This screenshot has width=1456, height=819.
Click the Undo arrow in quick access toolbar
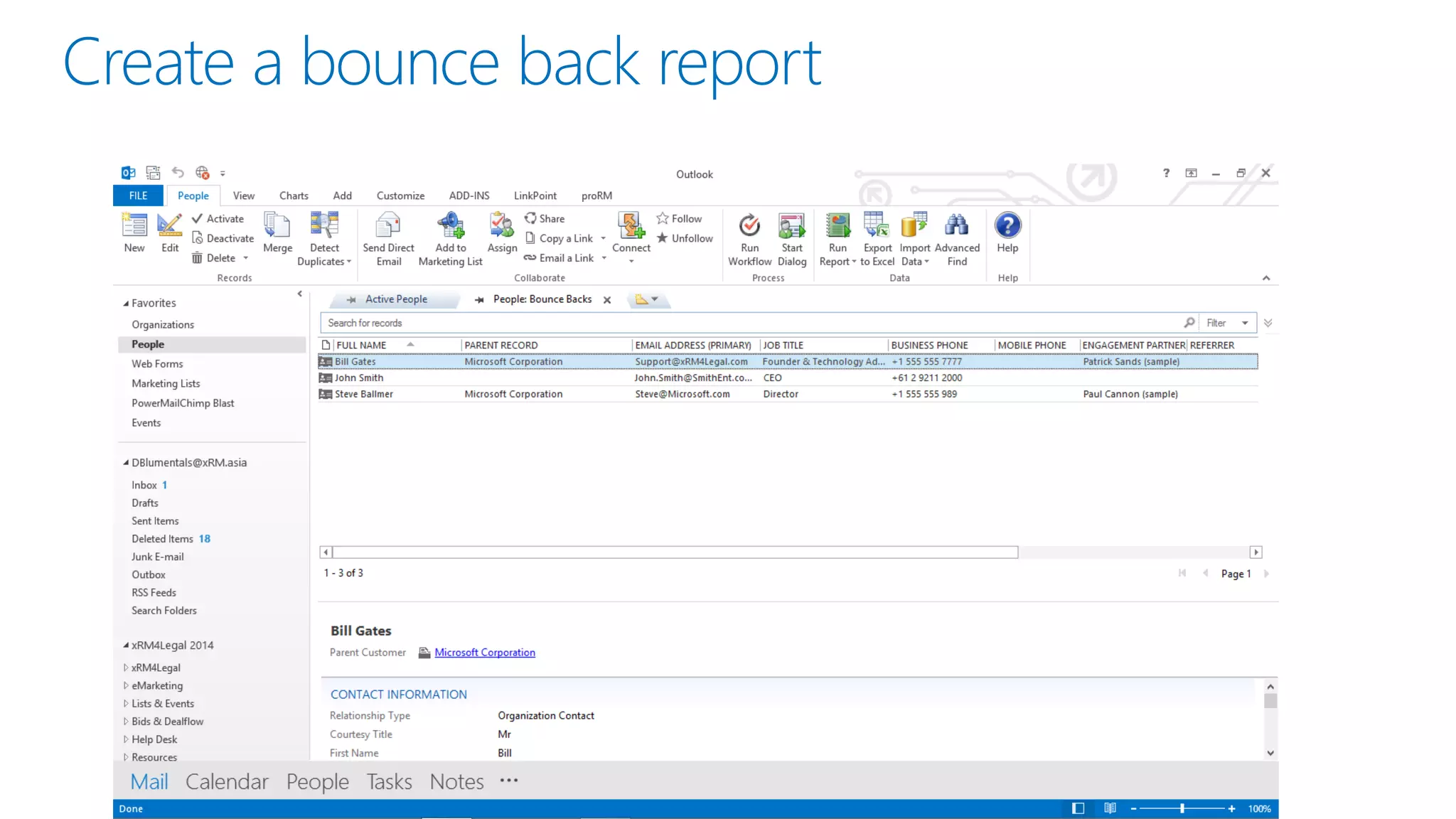(x=178, y=173)
